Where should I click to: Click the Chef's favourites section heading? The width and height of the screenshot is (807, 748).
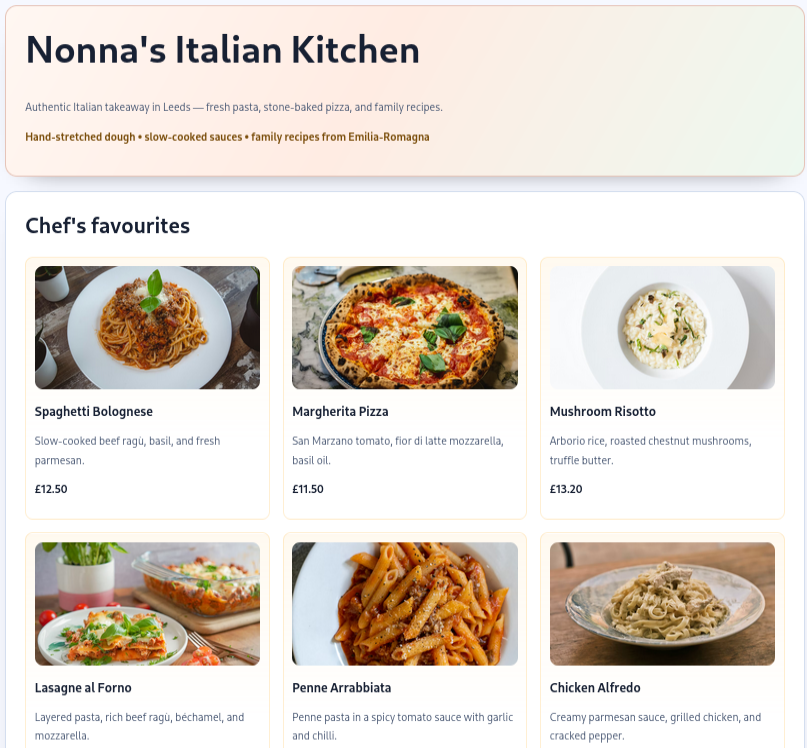point(107,226)
